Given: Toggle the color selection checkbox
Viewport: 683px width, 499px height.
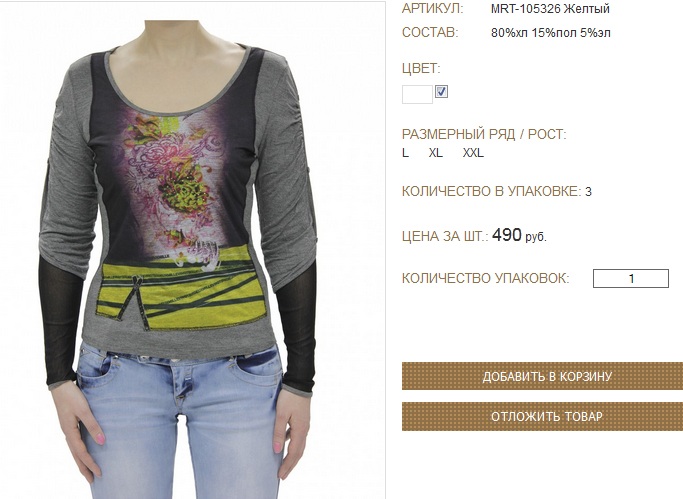Looking at the screenshot, I should [x=441, y=92].
